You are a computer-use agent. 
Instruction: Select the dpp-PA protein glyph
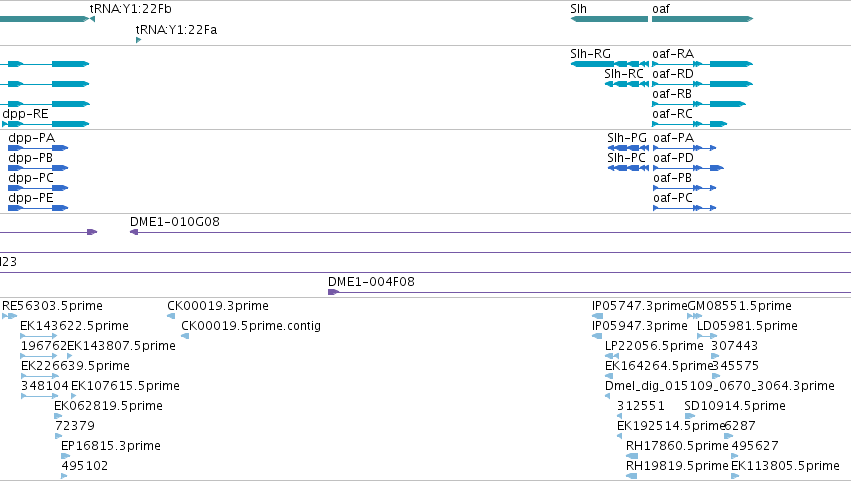click(38, 148)
